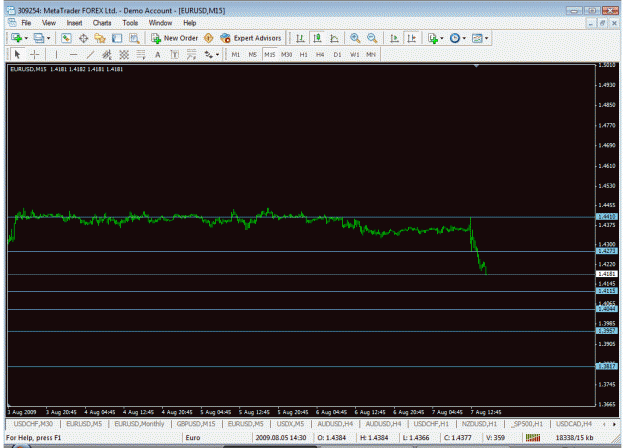Image resolution: width=625 pixels, height=448 pixels.
Task: Set timeframe to D1
Action: [337, 55]
